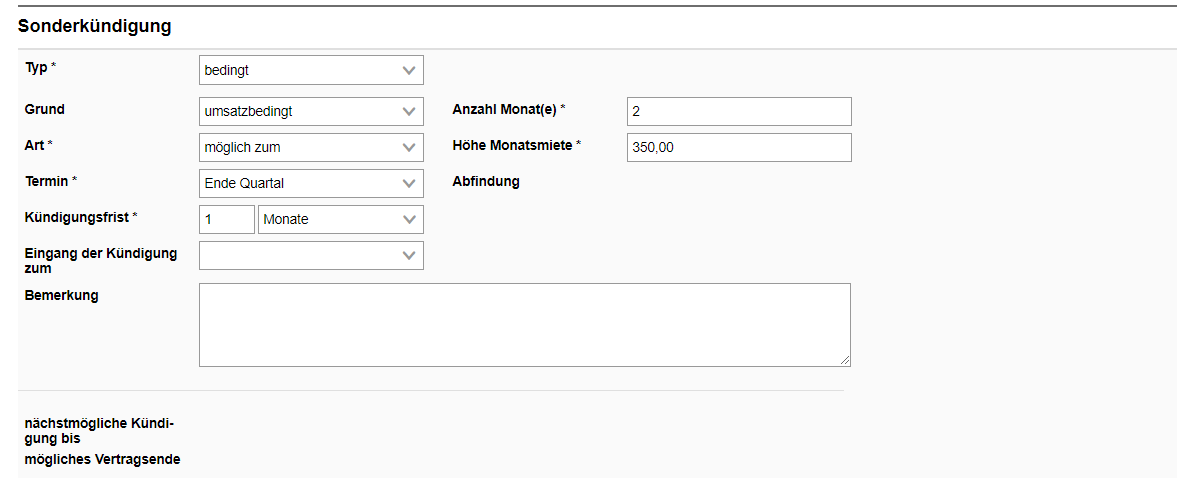
Task: Click the Abfindung label
Action: click(486, 182)
